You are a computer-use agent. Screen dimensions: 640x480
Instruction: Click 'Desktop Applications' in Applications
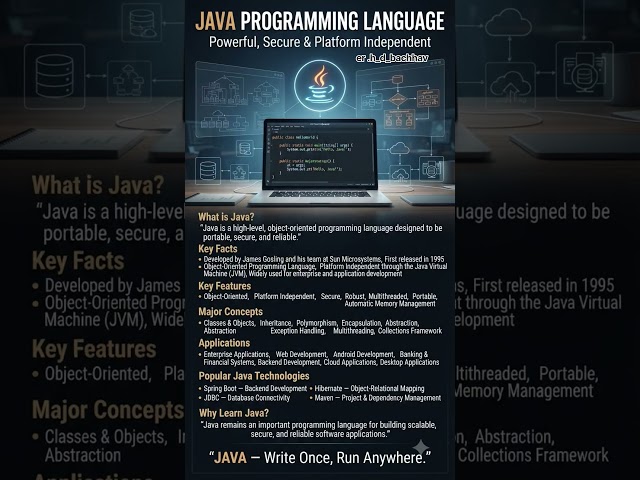[409, 362]
